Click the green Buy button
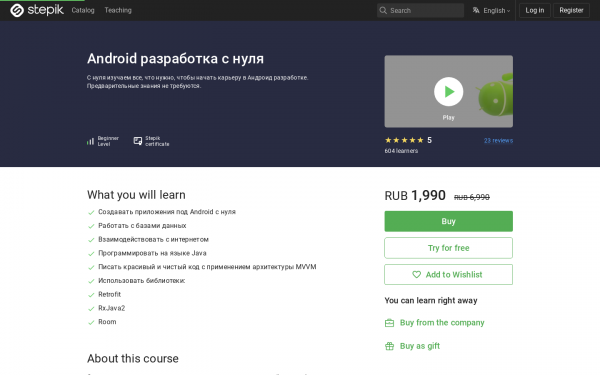The height and width of the screenshot is (375, 600). 448,221
